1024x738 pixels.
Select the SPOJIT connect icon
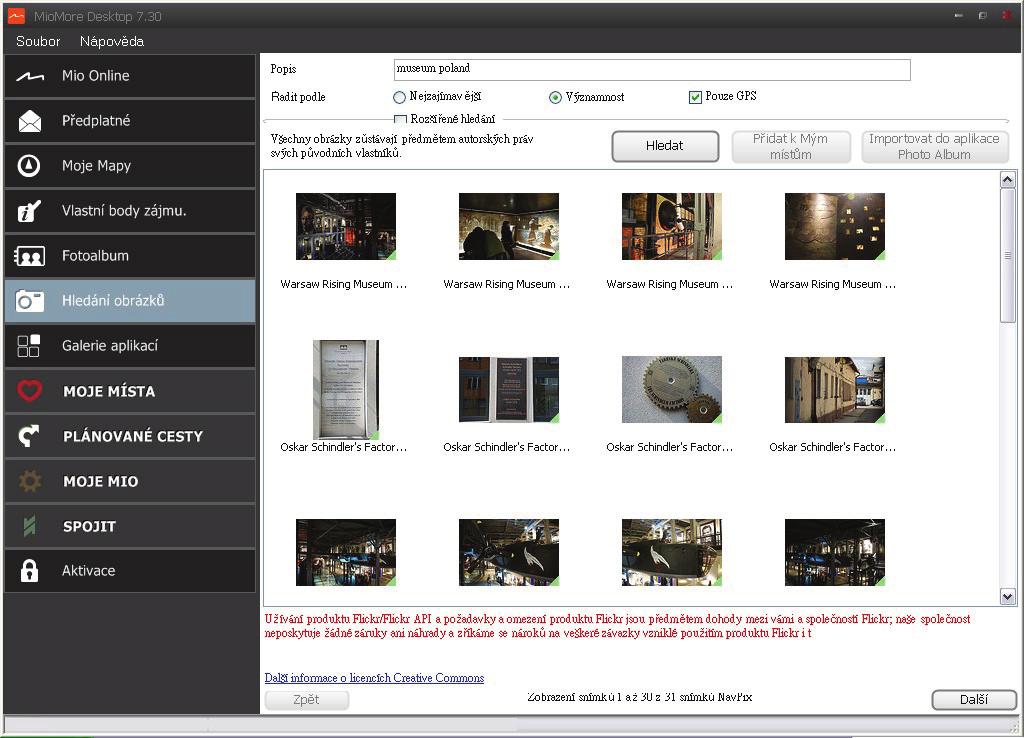point(29,526)
